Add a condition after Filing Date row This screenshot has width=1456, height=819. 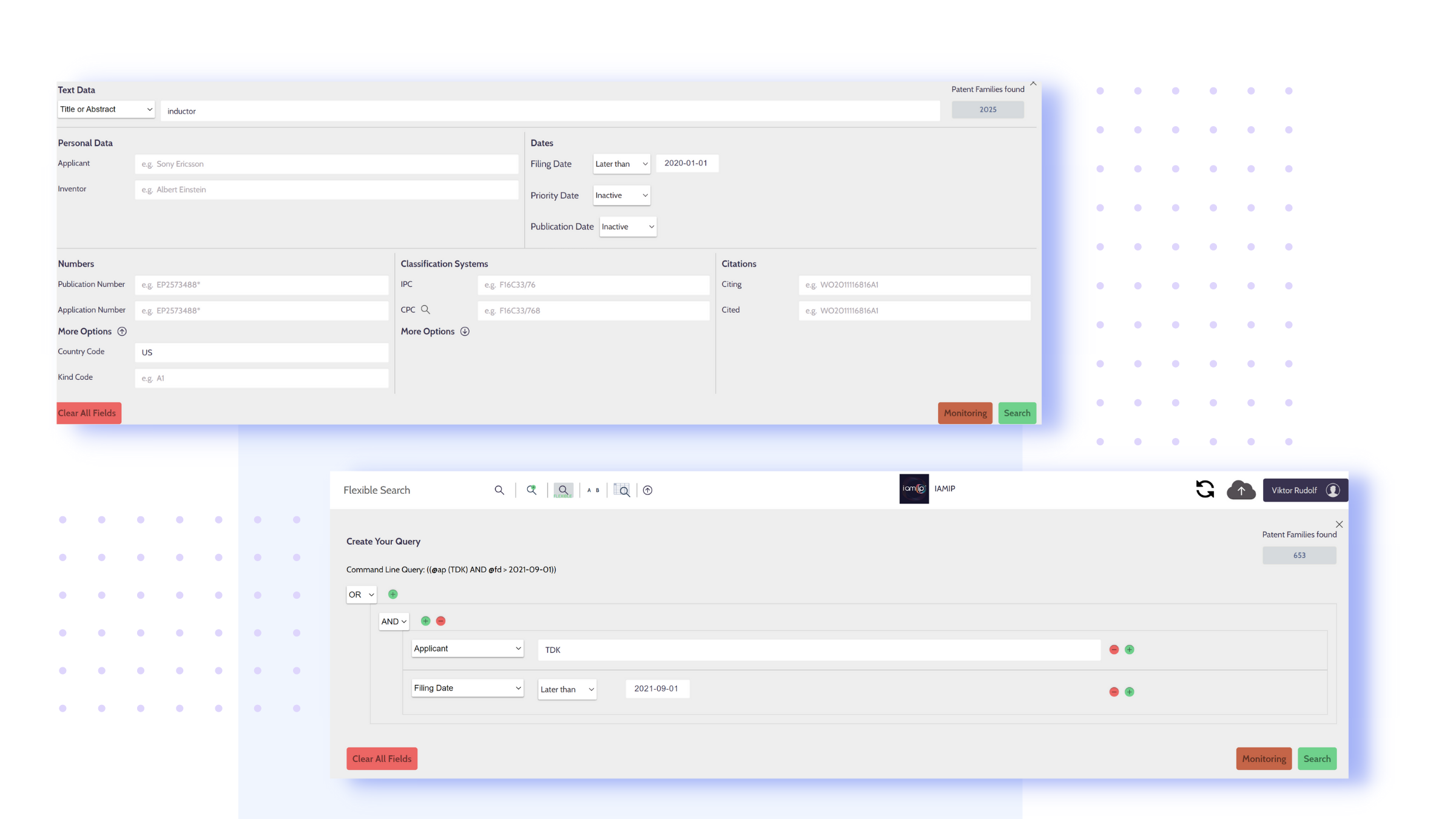point(1130,692)
